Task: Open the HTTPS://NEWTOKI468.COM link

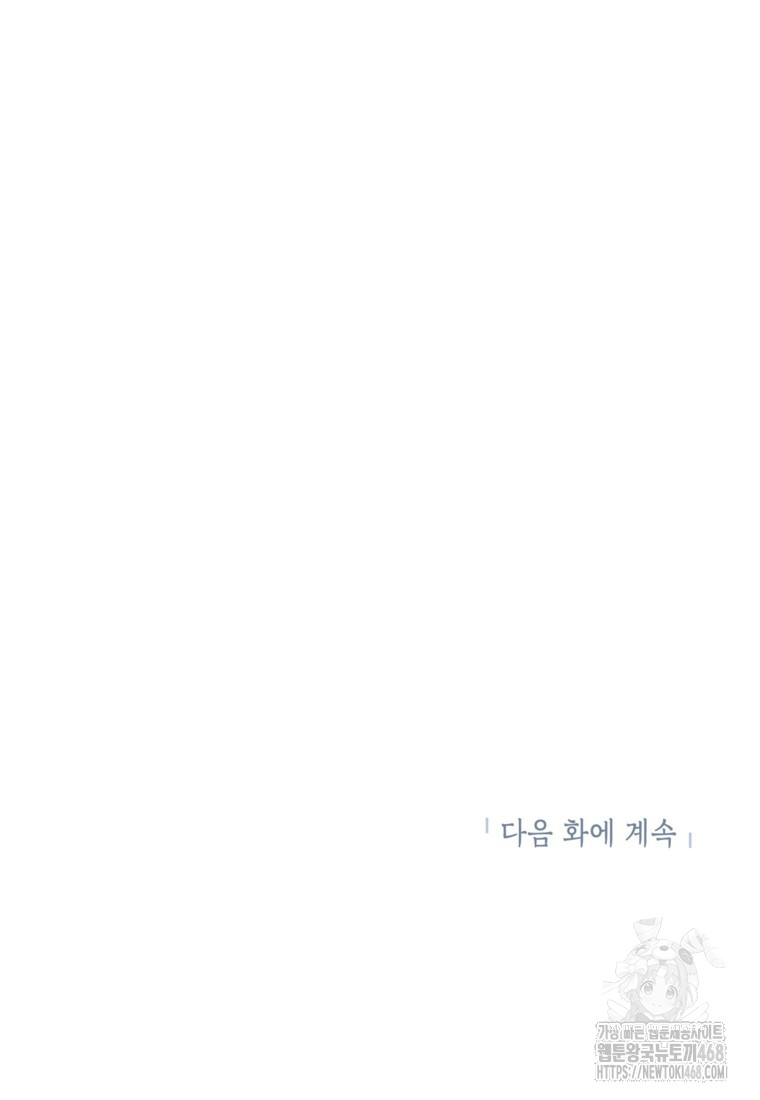Action: (x=661, y=1073)
